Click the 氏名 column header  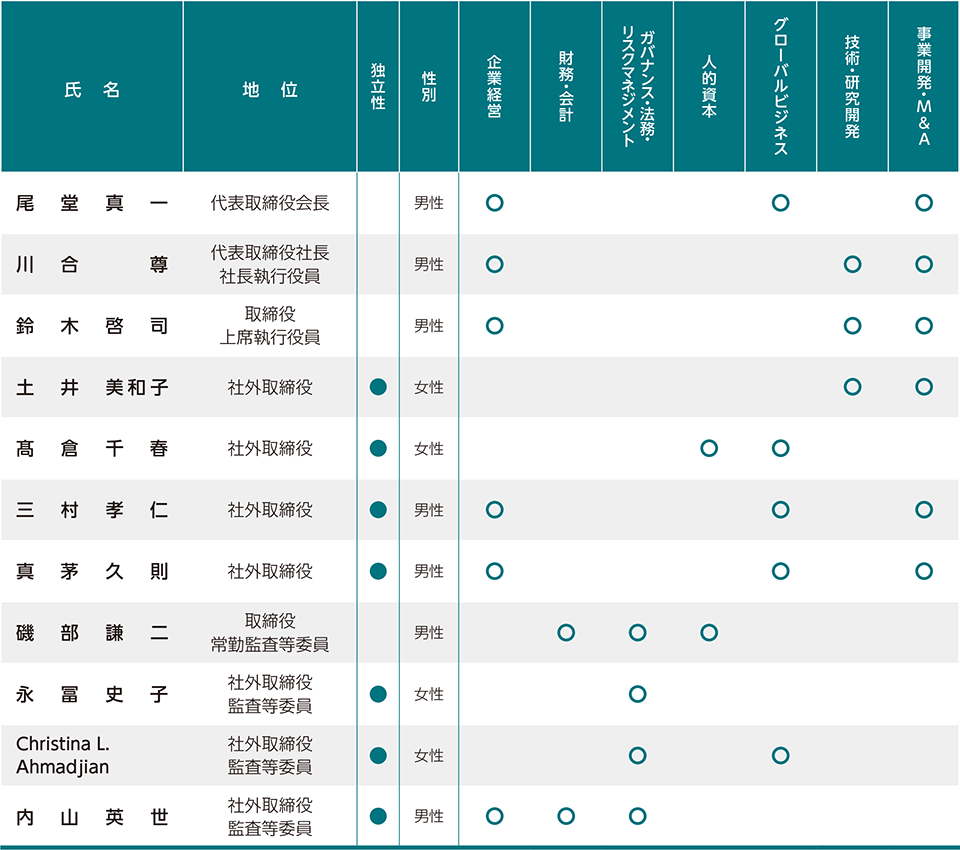click(92, 86)
